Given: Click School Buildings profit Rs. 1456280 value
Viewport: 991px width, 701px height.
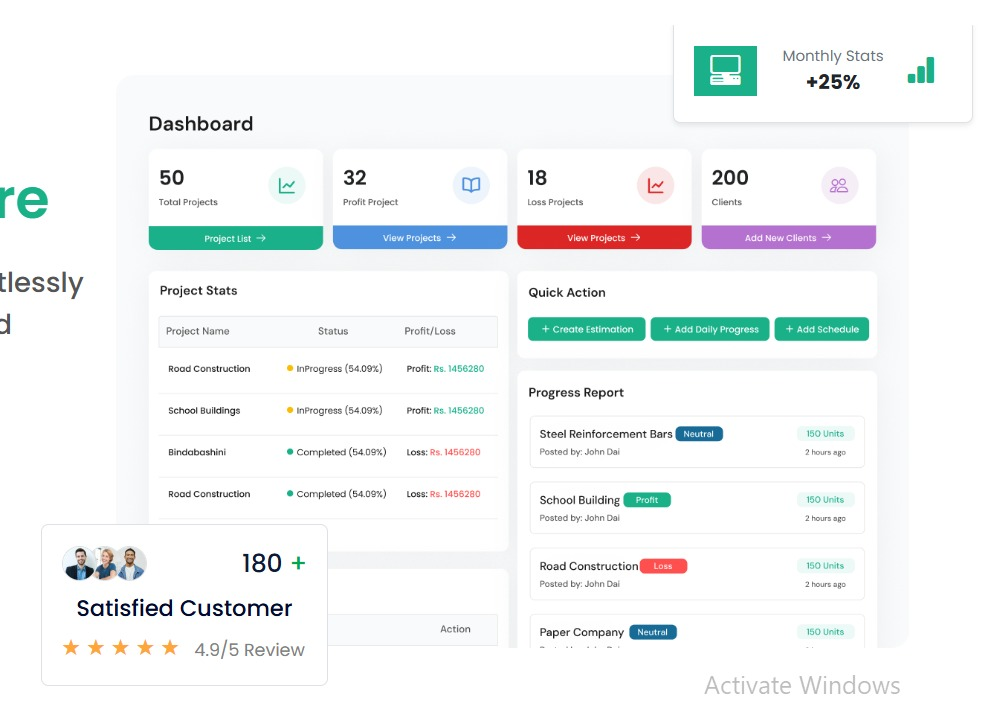Looking at the screenshot, I should click(459, 411).
